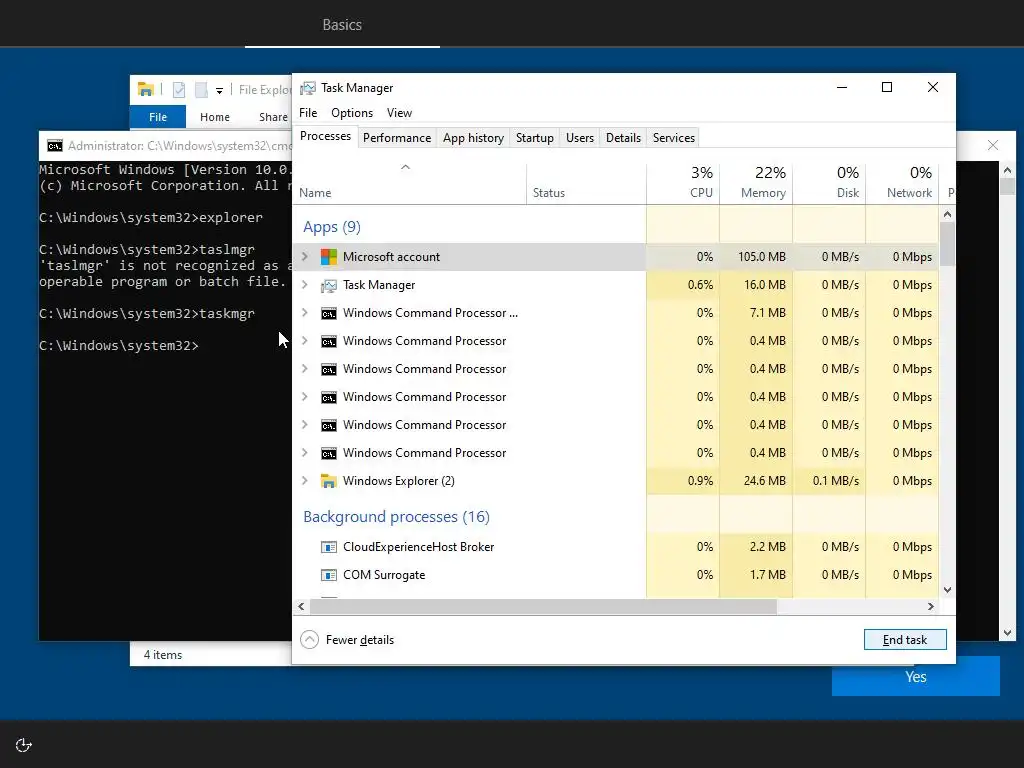Screen dimensions: 1024x768
Task: Sort by the Status column header
Action: pos(586,183)
